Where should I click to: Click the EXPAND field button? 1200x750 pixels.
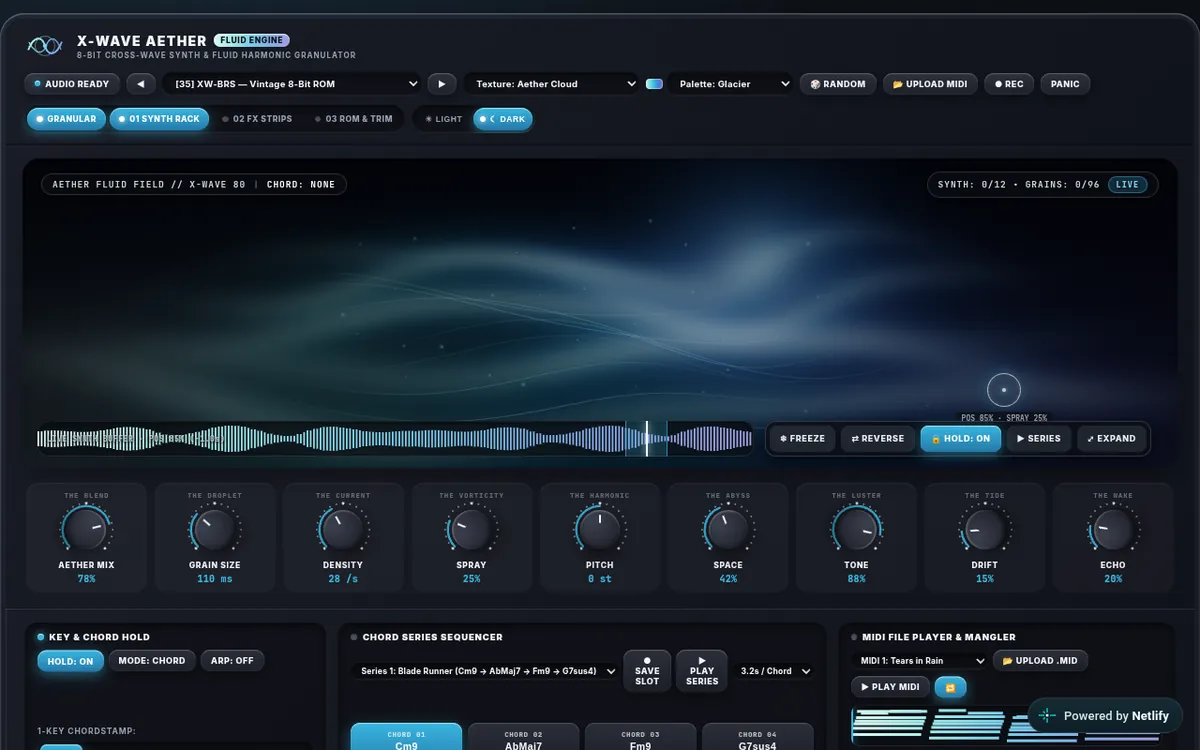(x=1112, y=438)
